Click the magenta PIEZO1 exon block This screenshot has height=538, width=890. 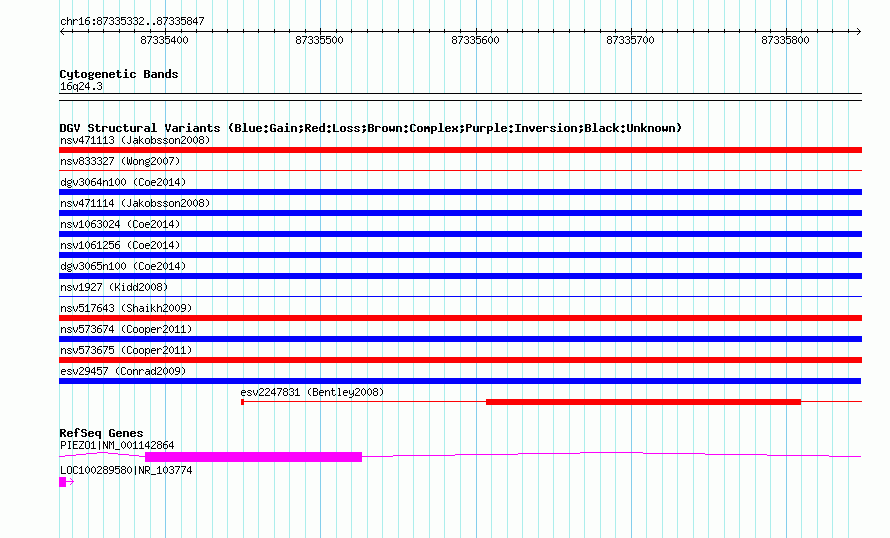(254, 457)
